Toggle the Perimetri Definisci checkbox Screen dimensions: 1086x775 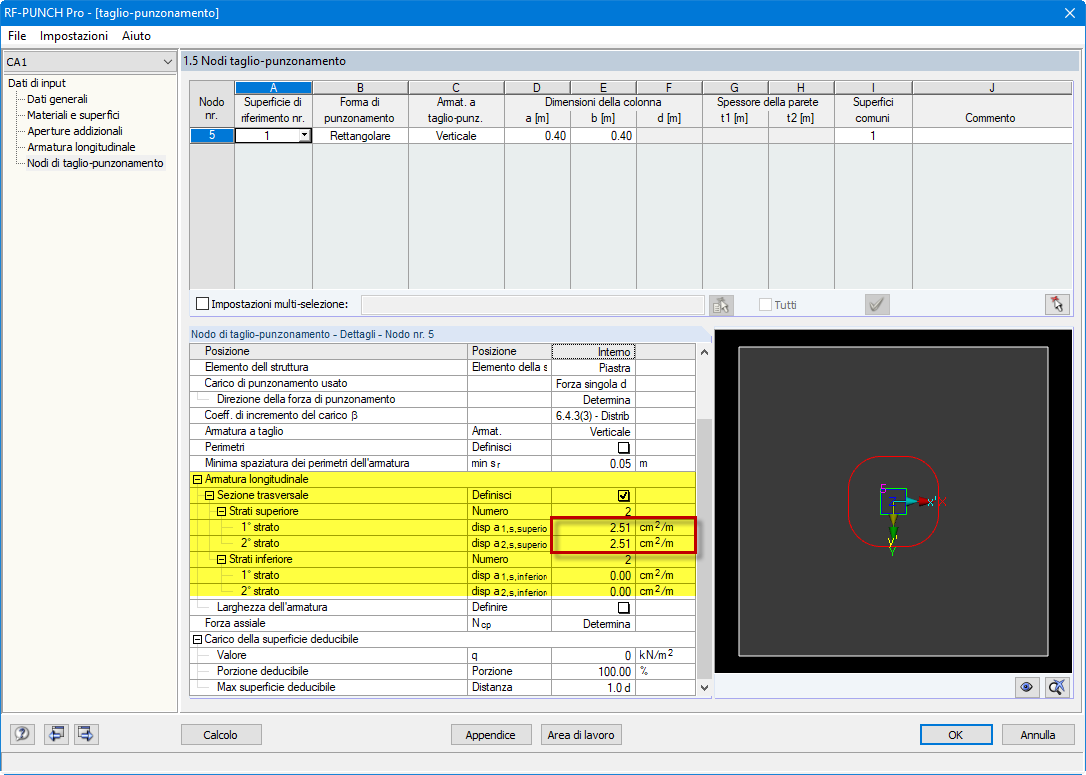[623, 447]
